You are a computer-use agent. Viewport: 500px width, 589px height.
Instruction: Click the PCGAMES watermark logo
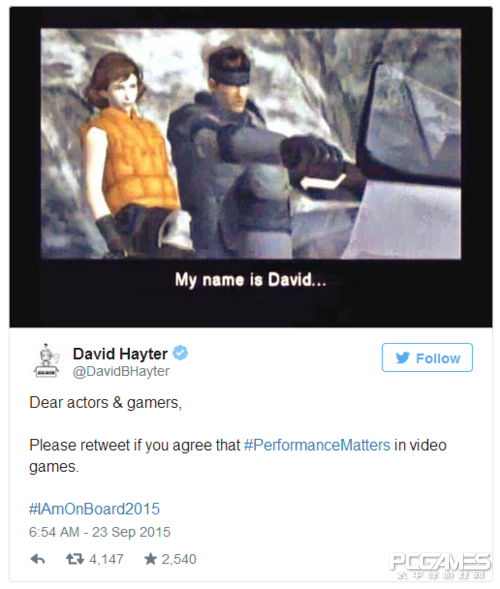(440, 565)
